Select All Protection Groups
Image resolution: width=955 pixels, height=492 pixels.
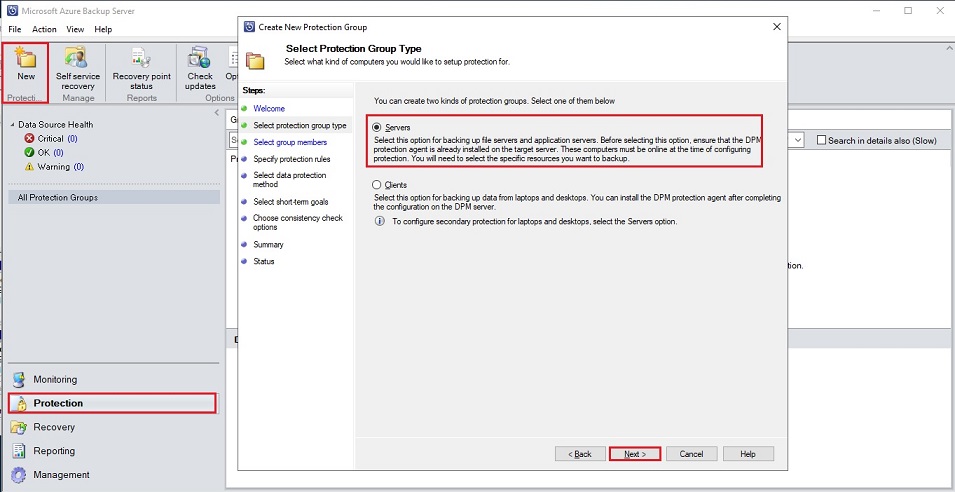pos(114,197)
